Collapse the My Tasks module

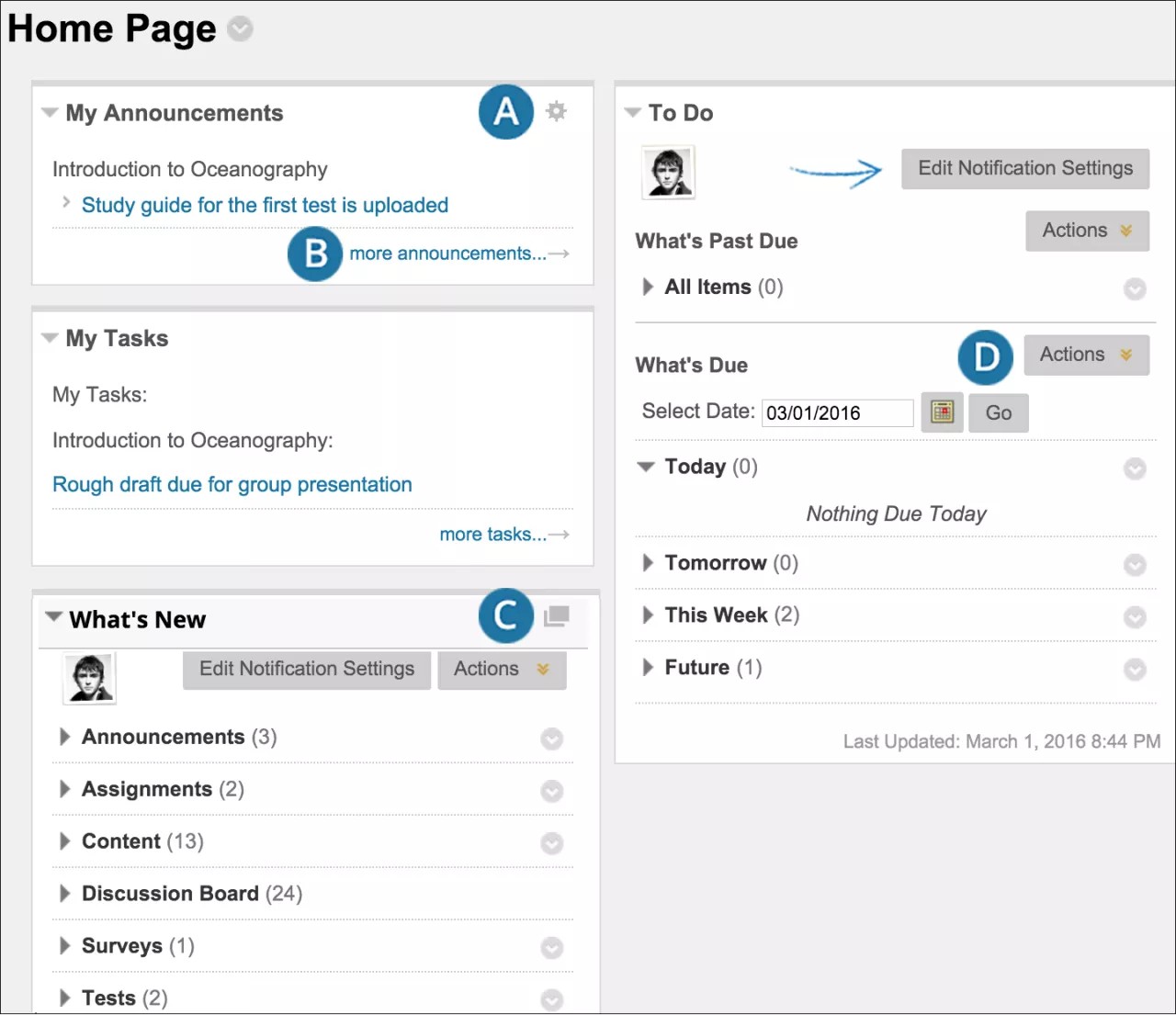50,337
